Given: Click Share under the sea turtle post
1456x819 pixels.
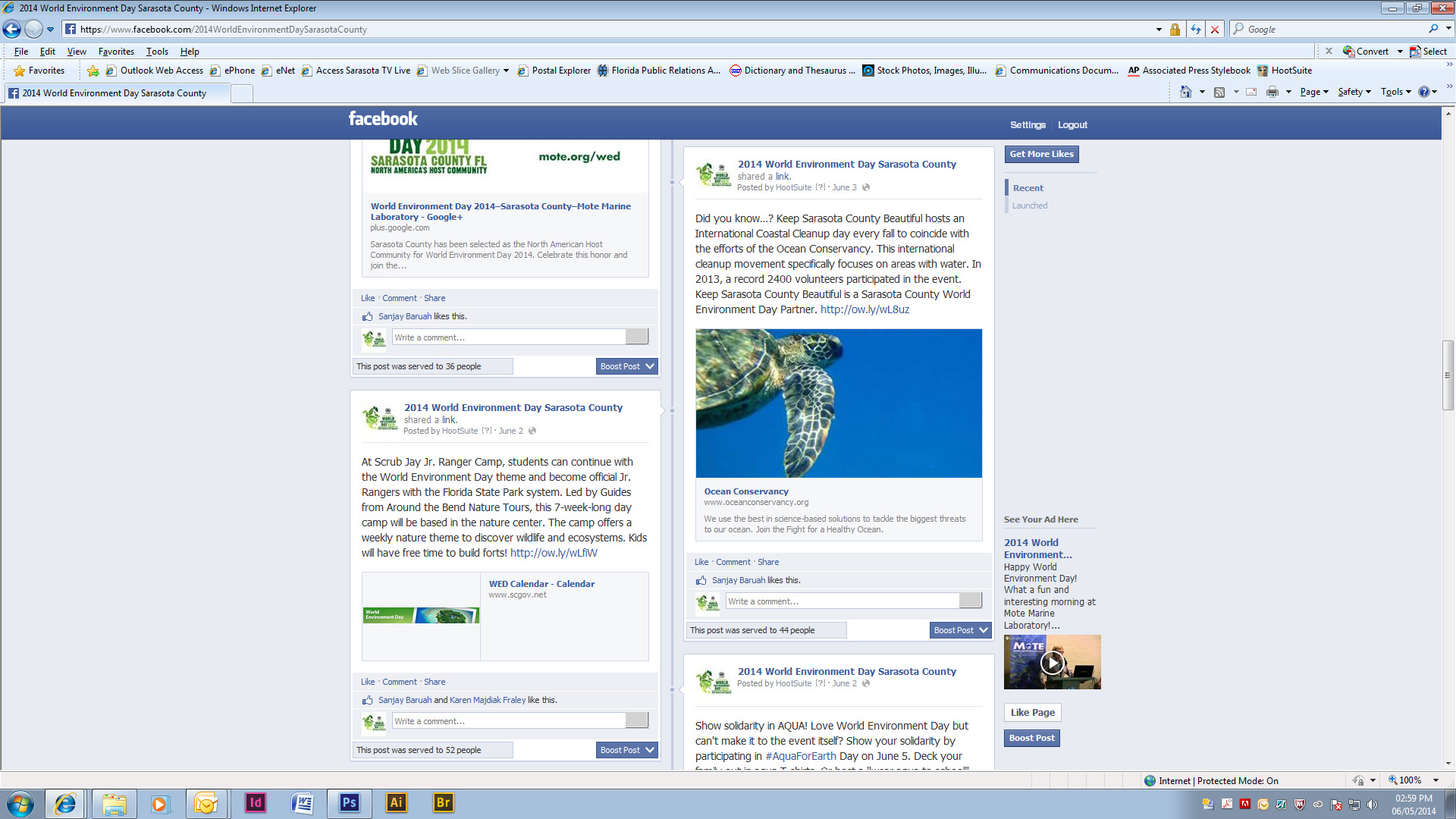Looking at the screenshot, I should point(768,562).
